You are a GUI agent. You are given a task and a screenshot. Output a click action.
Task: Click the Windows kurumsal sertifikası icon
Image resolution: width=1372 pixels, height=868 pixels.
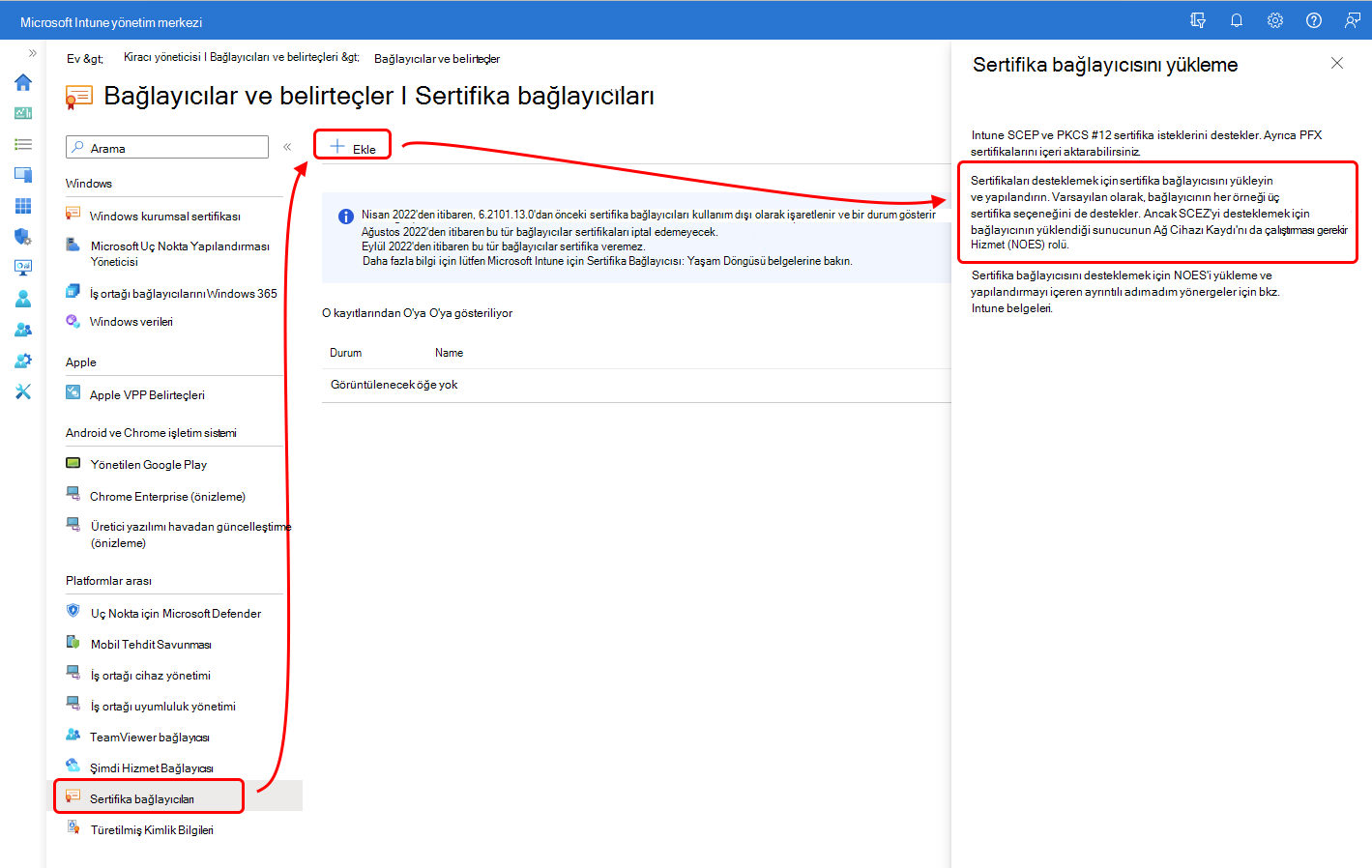[73, 214]
